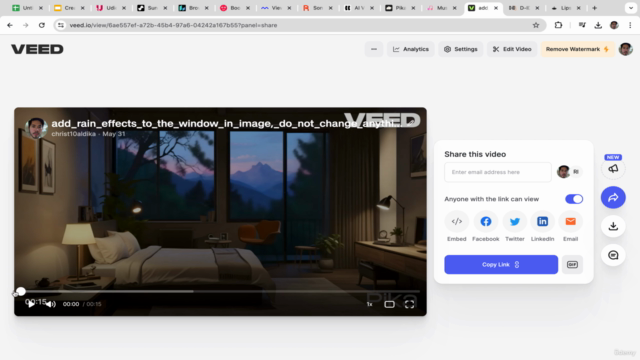Click the Copy Link button

(501, 264)
